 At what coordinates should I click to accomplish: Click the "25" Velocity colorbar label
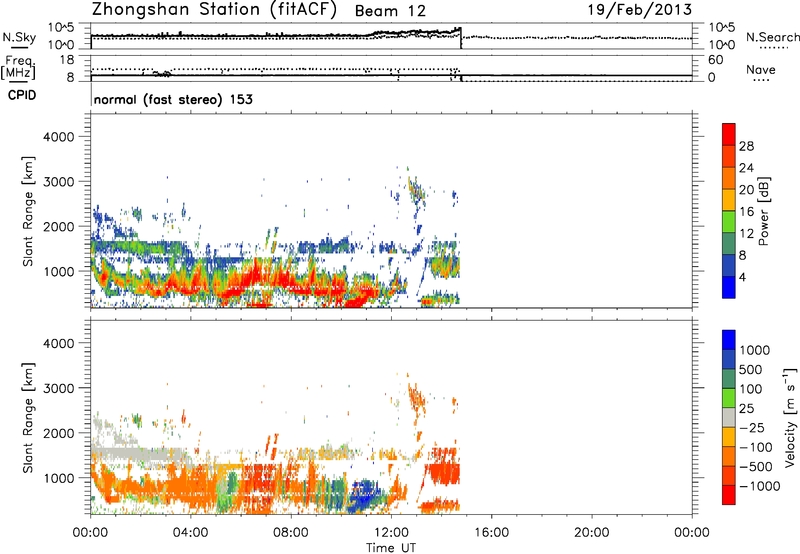(x=747, y=408)
